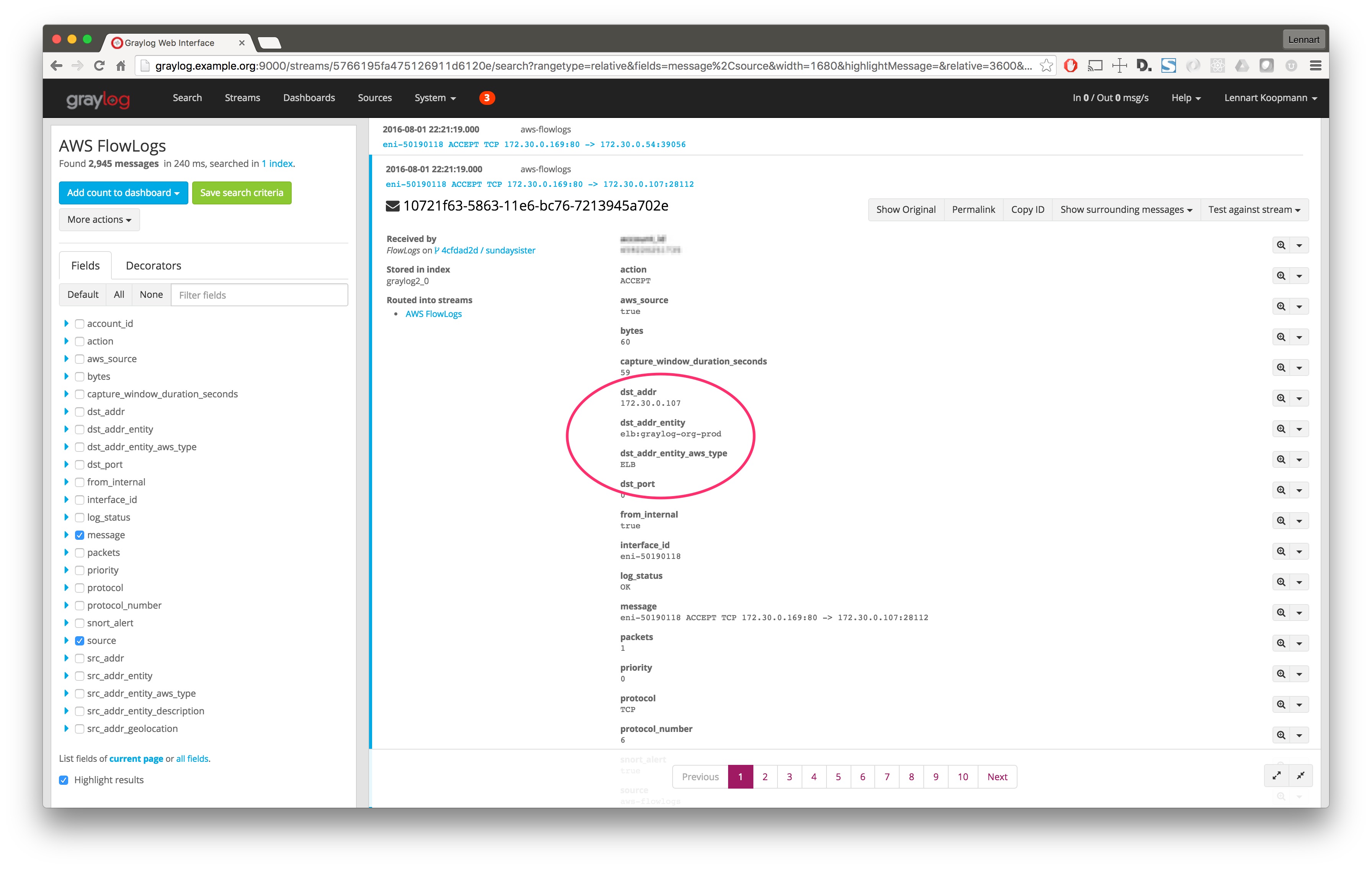Click the red notification badge showing 3
This screenshot has width=1372, height=869.
tap(487, 98)
